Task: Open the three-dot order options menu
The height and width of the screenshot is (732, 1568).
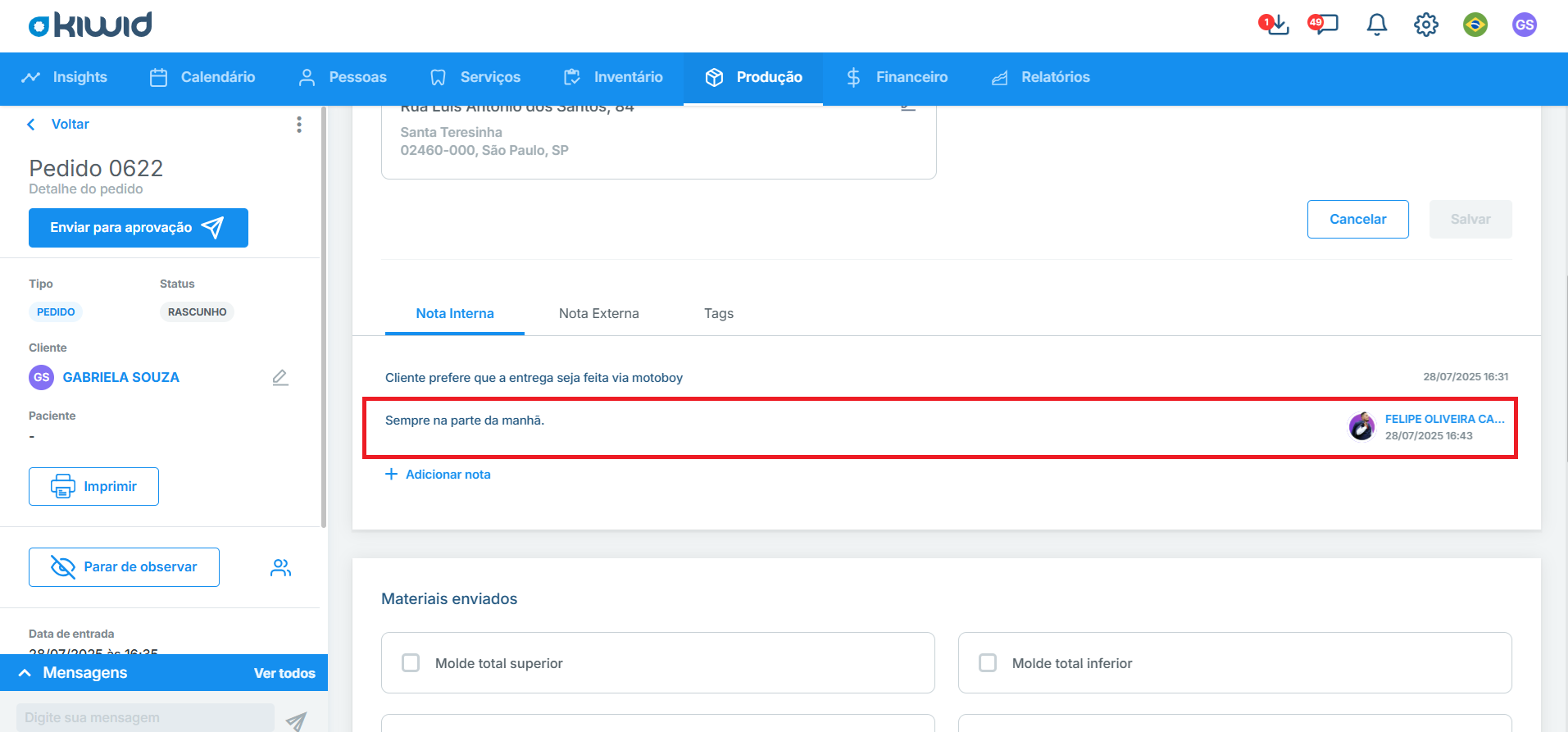Action: (299, 124)
